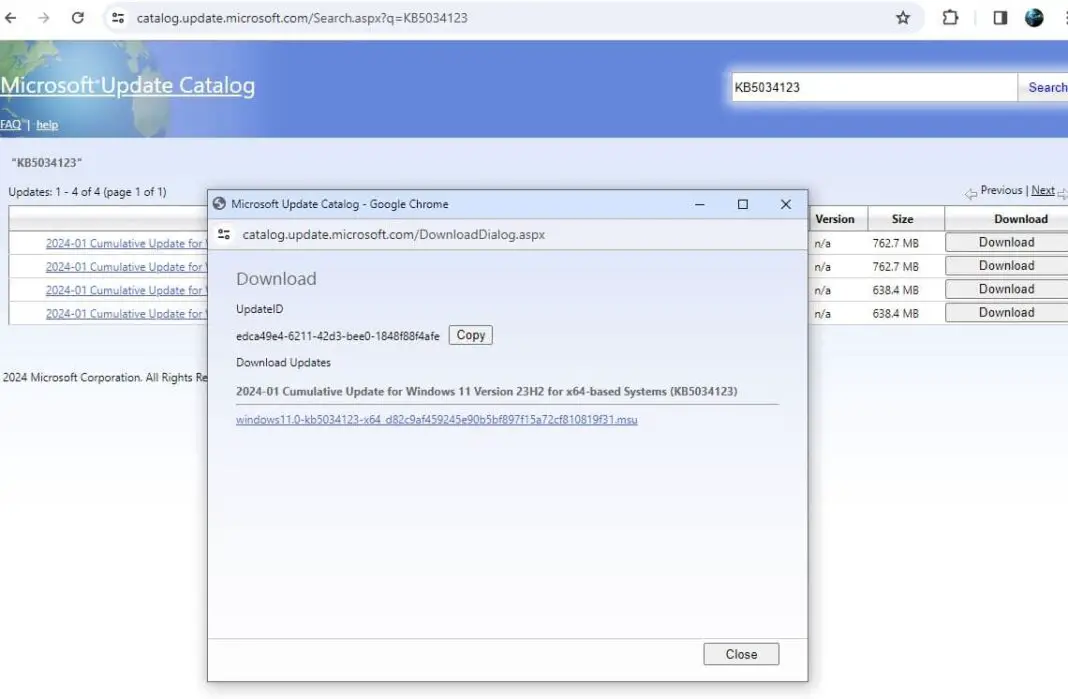Screen dimensions: 1068x699
Task: Click the site info icon in the download dialog
Action: click(x=226, y=234)
